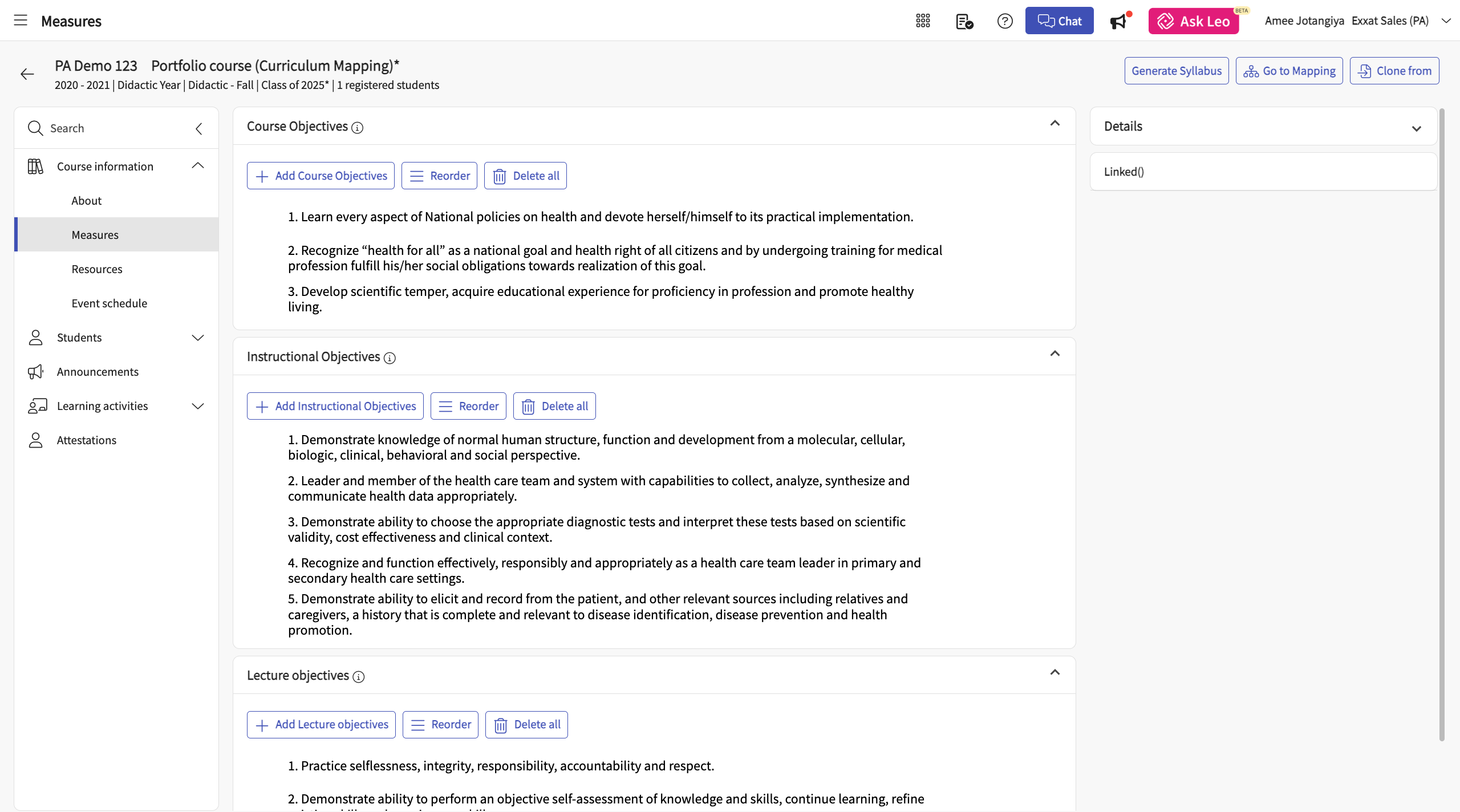
Task: Open the help question mark icon
Action: (x=1005, y=21)
